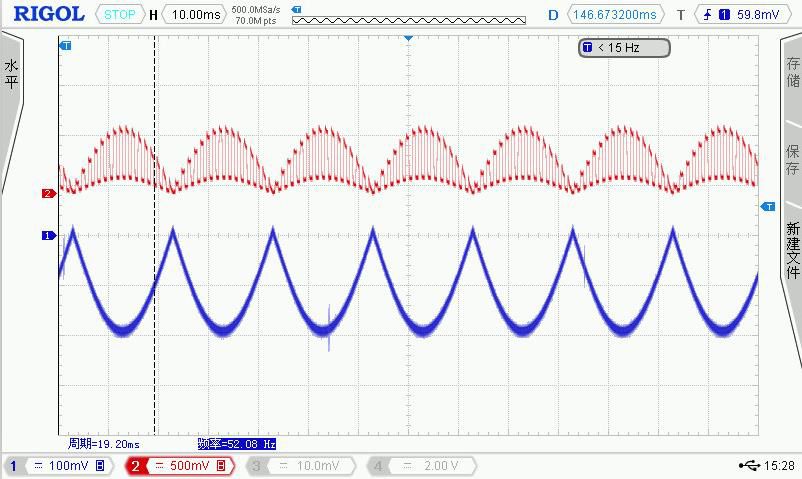The width and height of the screenshot is (802, 479).
Task: Select the 新建文件 new file option
Action: coord(792,250)
